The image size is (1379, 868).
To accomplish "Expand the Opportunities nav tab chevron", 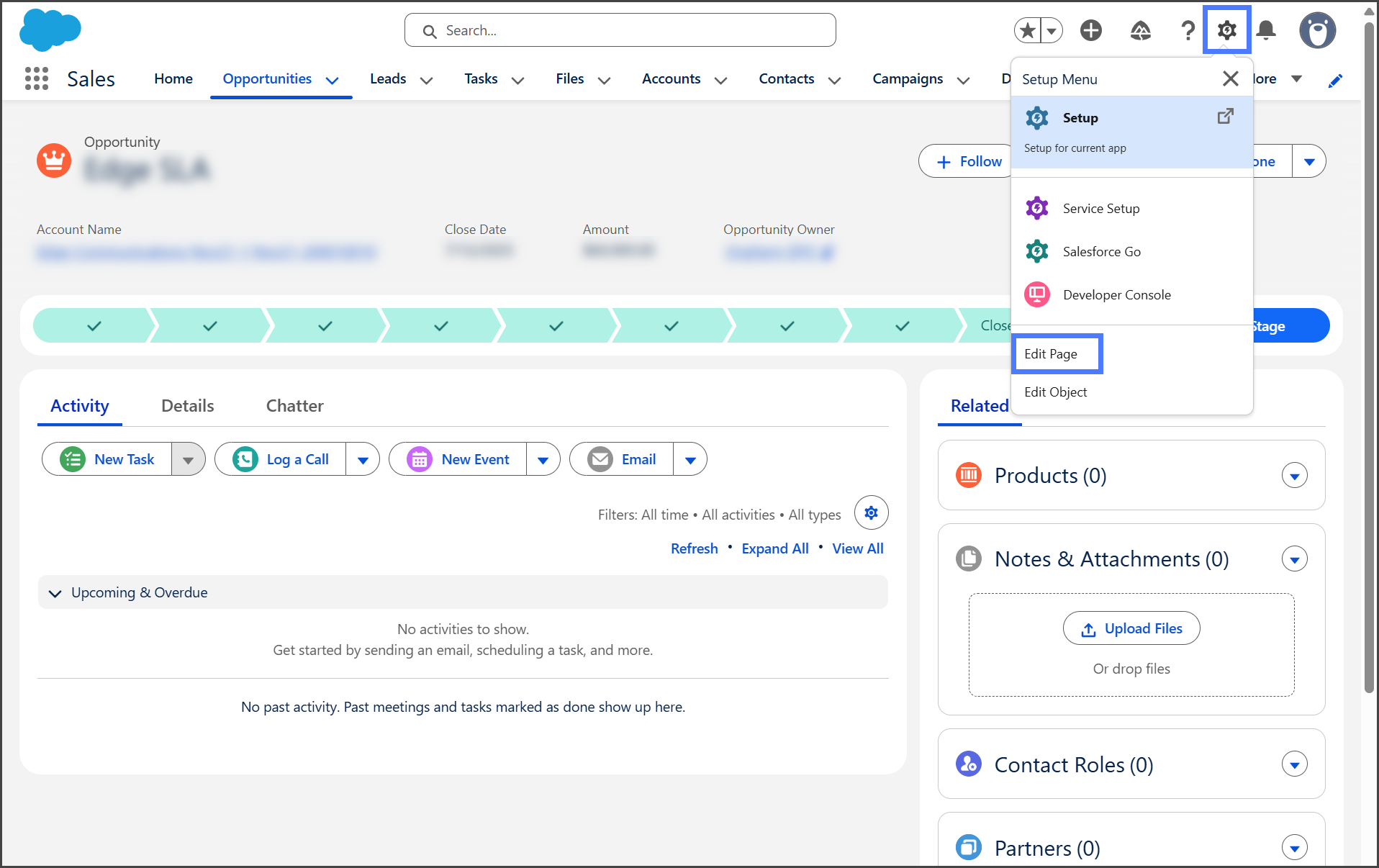I will pos(333,80).
